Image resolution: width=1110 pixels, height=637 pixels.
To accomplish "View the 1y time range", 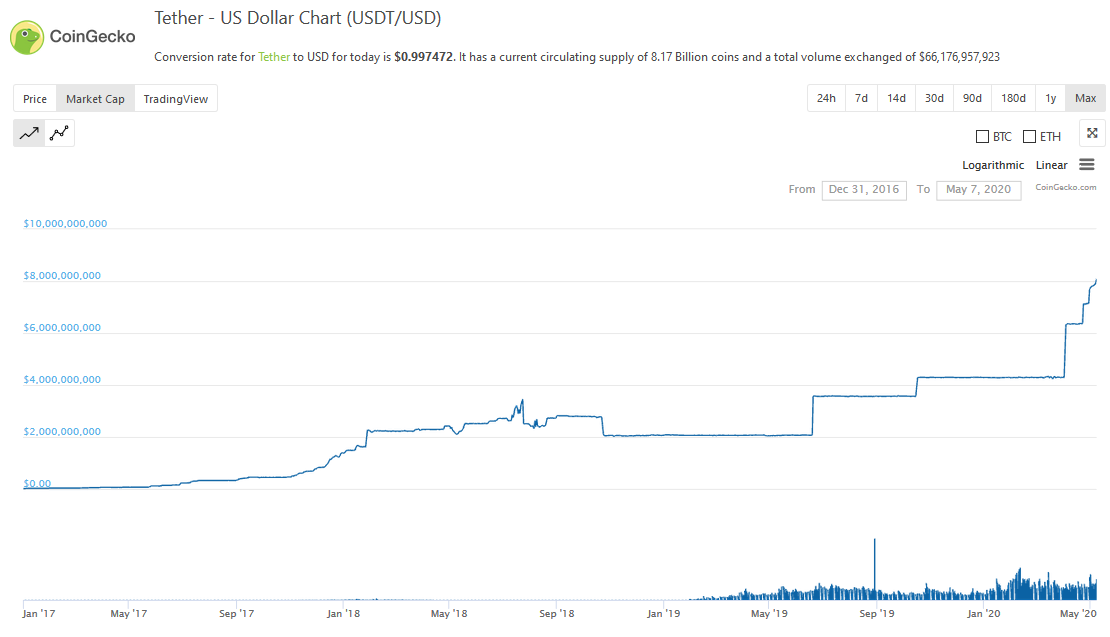I will [x=1051, y=98].
